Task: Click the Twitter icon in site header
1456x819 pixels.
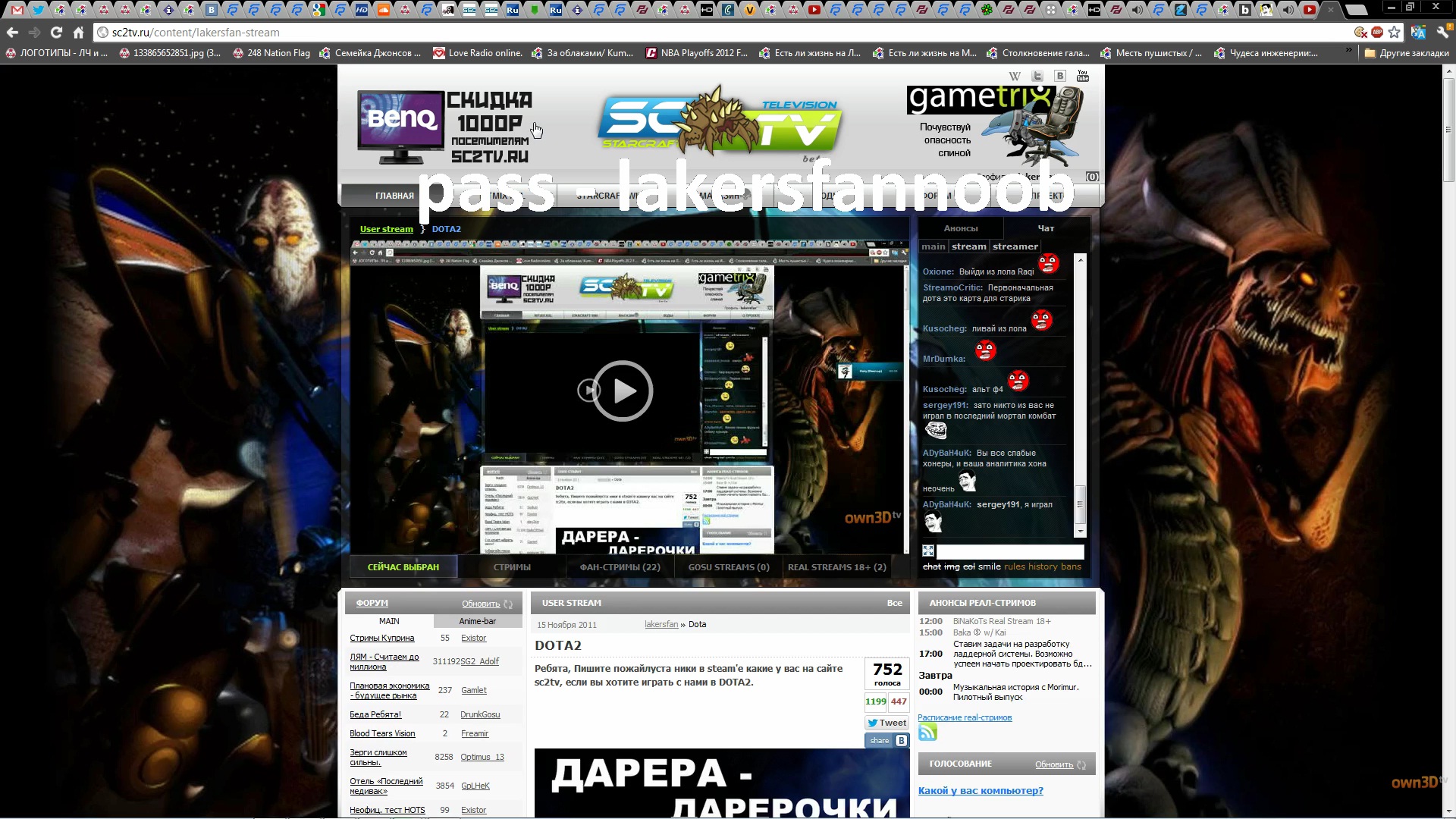Action: [x=1037, y=76]
